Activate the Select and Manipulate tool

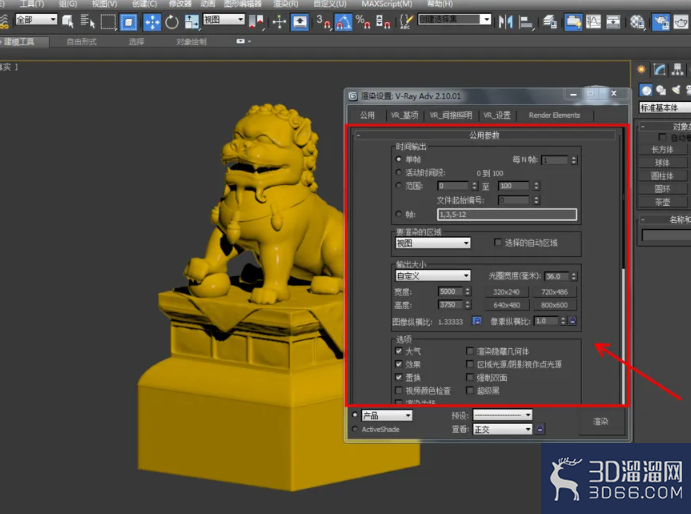click(279, 21)
